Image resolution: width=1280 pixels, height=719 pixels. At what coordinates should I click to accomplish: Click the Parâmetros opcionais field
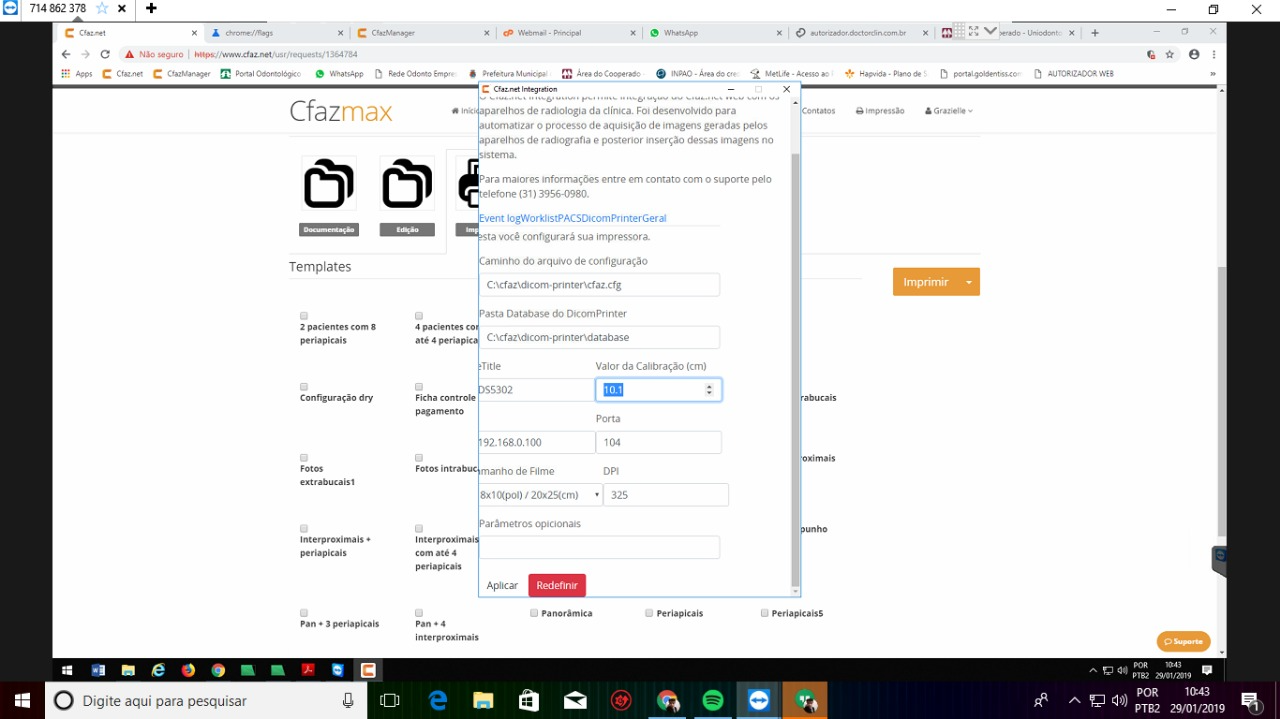[x=599, y=547]
